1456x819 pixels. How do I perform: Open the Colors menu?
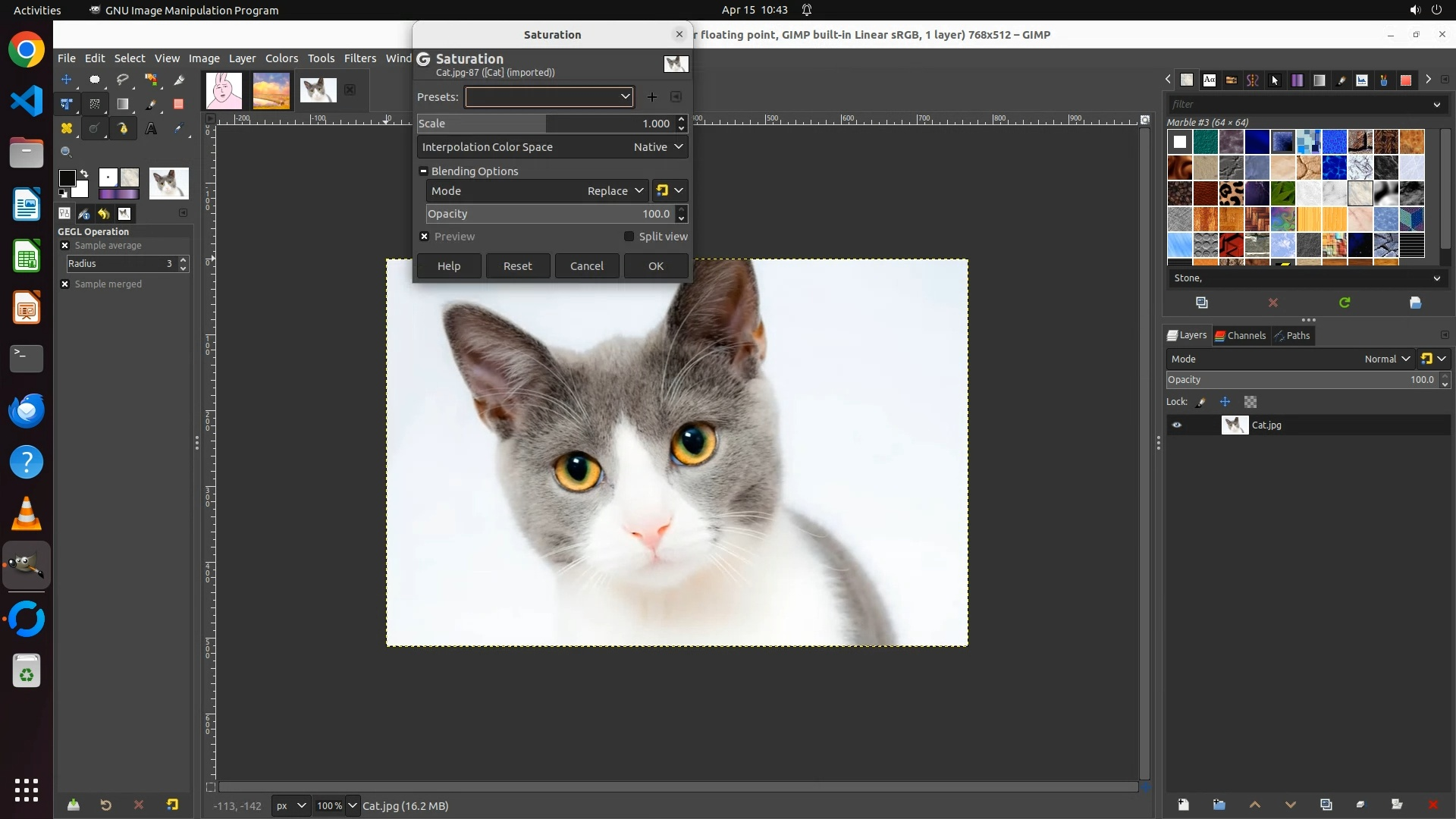tap(281, 58)
